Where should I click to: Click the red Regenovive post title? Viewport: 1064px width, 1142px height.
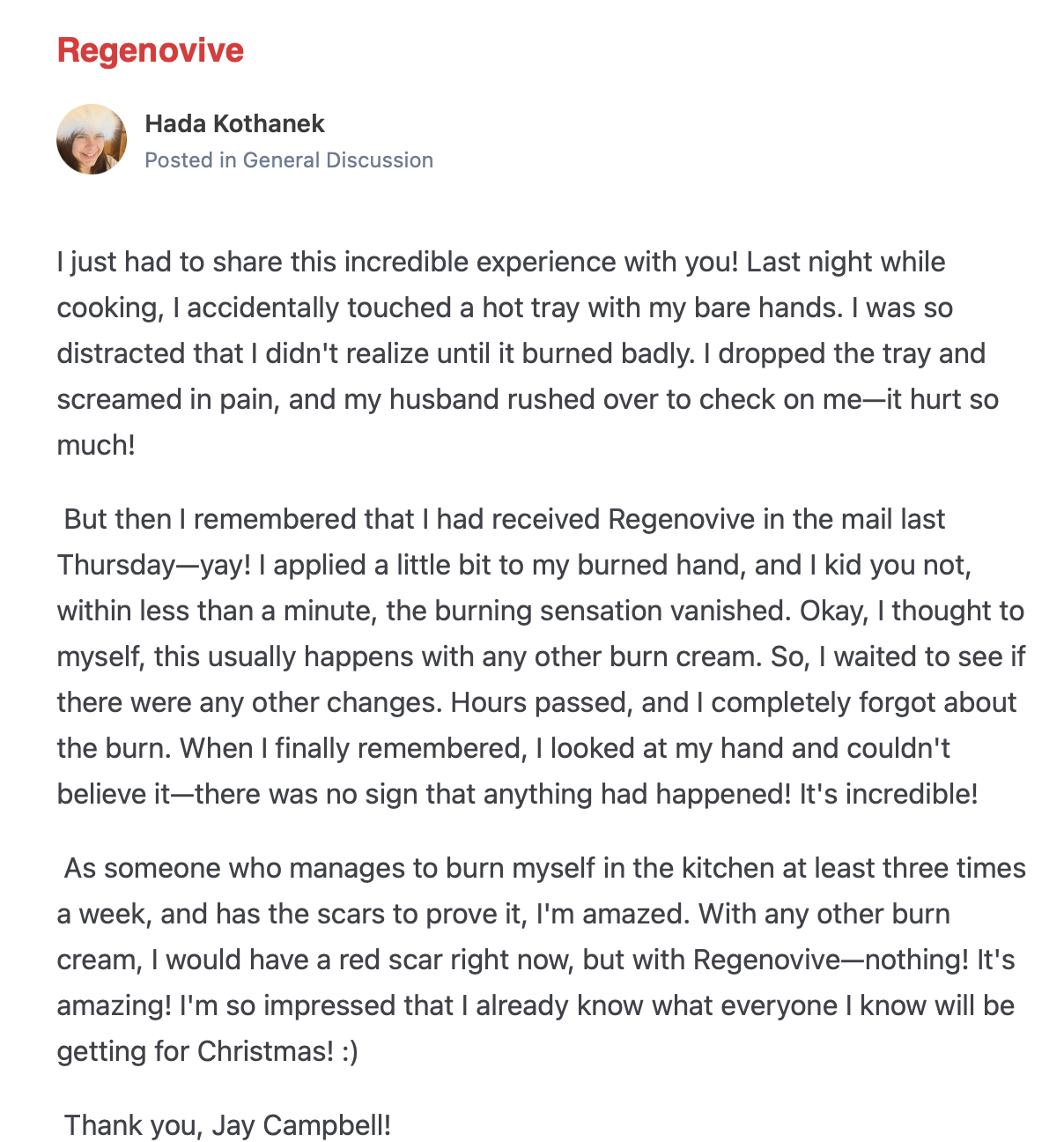pos(151,50)
